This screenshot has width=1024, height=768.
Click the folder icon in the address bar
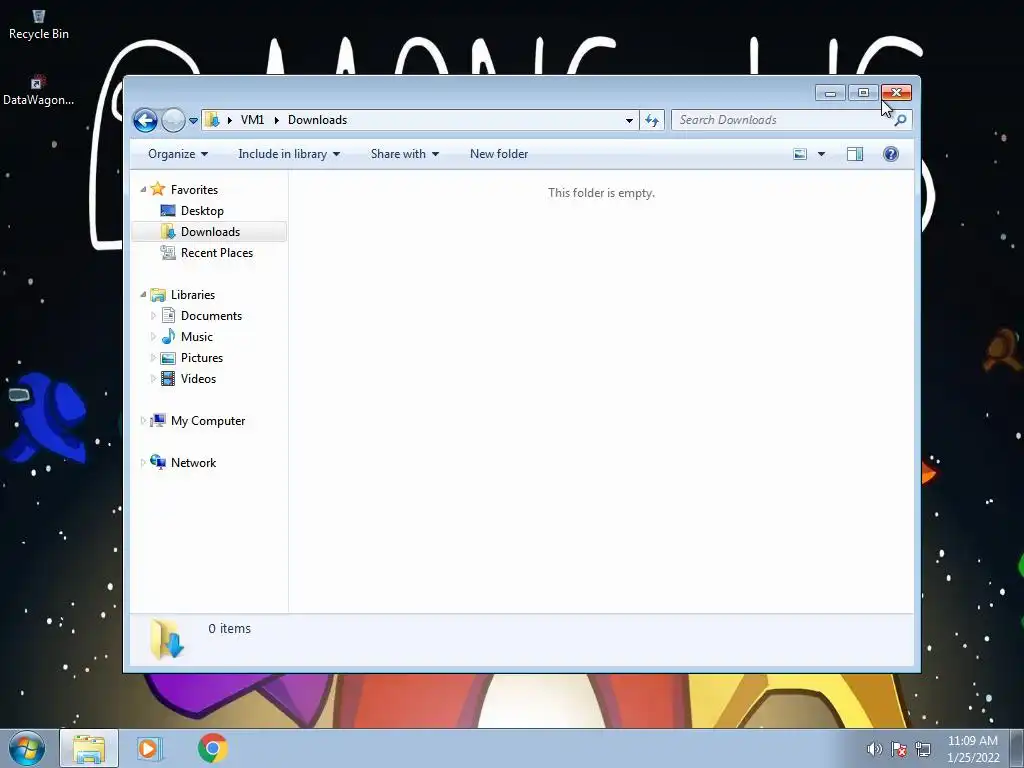[x=212, y=120]
